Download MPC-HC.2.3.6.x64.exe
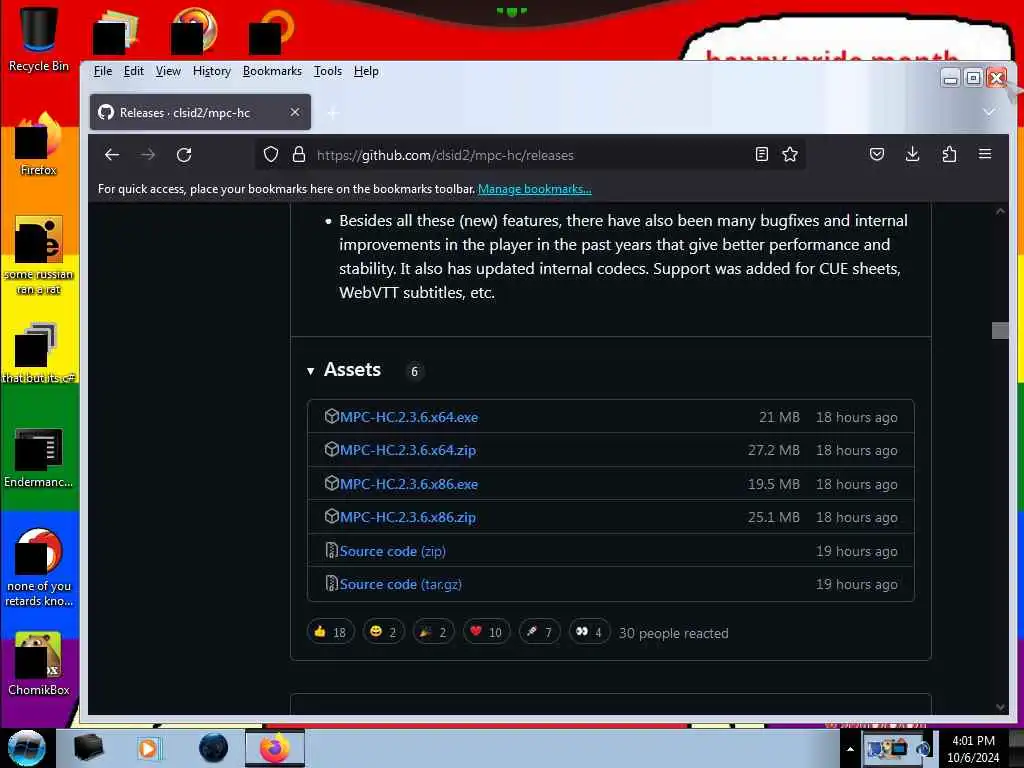1024x768 pixels. tap(409, 417)
